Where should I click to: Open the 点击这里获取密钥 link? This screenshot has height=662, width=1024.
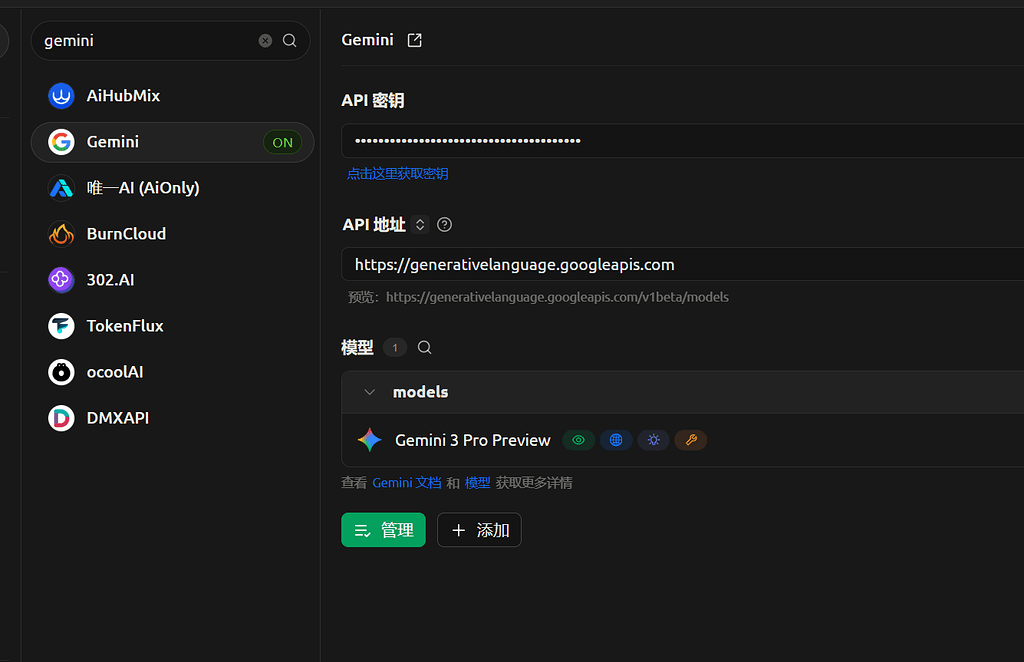397,174
